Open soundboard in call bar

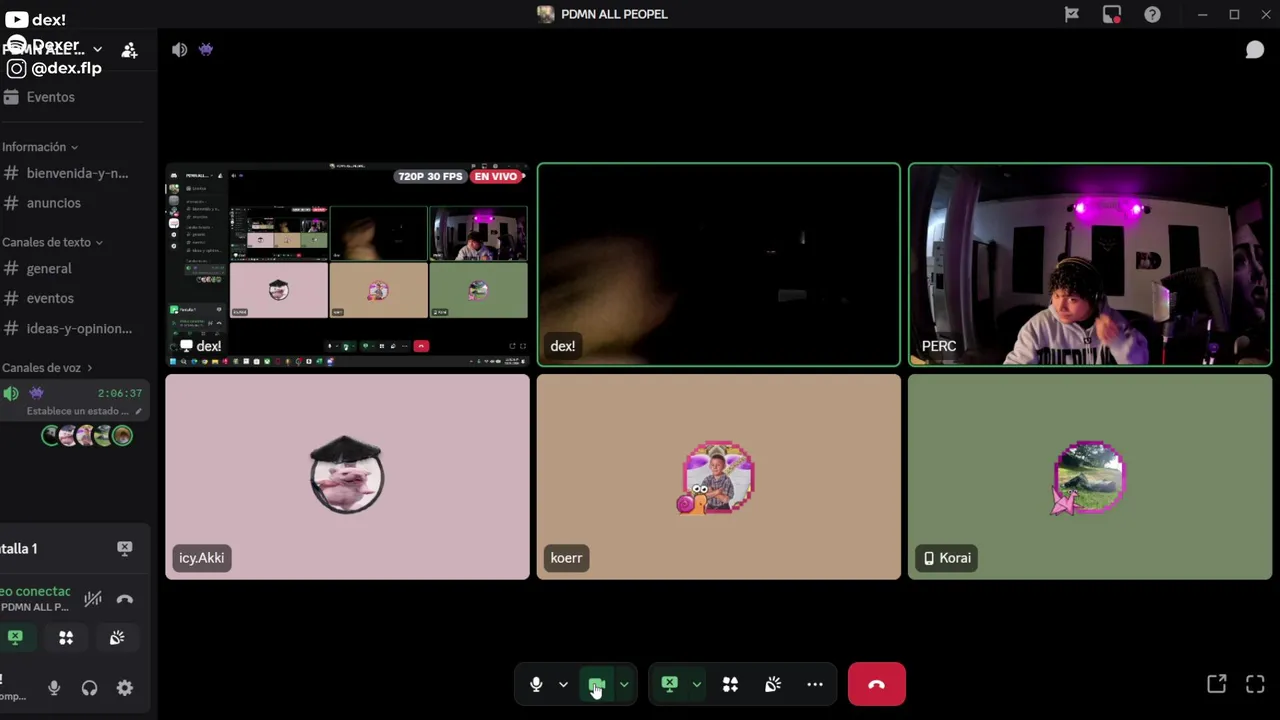(773, 685)
